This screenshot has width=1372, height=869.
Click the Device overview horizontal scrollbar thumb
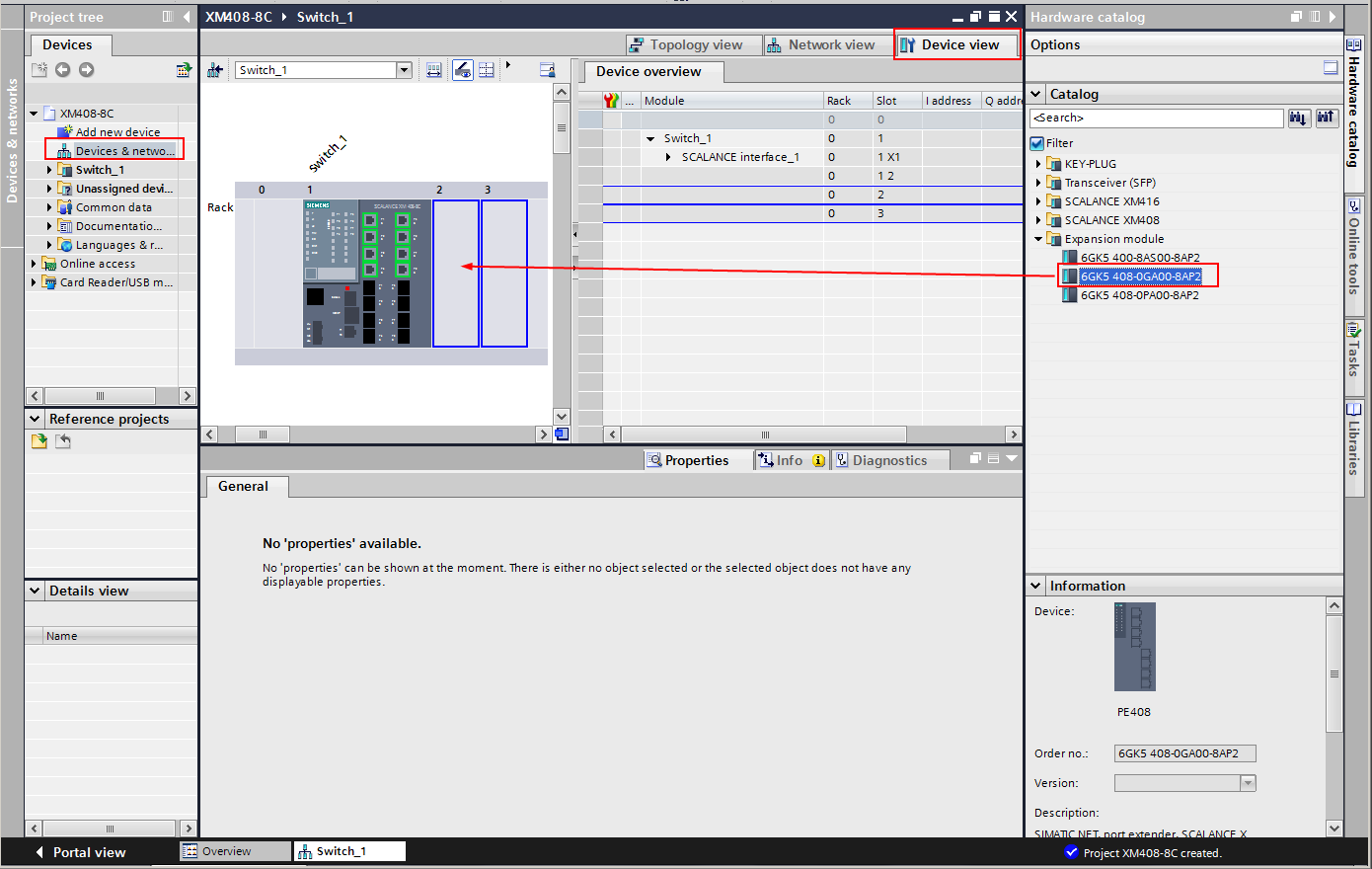point(764,434)
